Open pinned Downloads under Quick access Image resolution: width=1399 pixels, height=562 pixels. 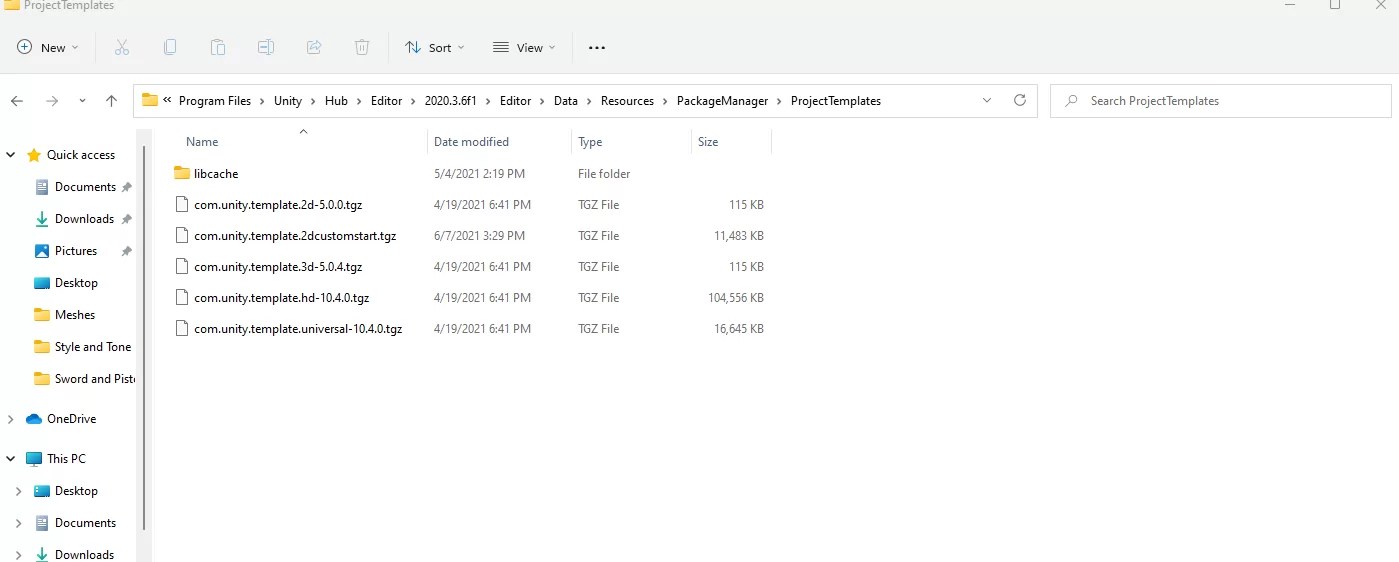(x=84, y=219)
